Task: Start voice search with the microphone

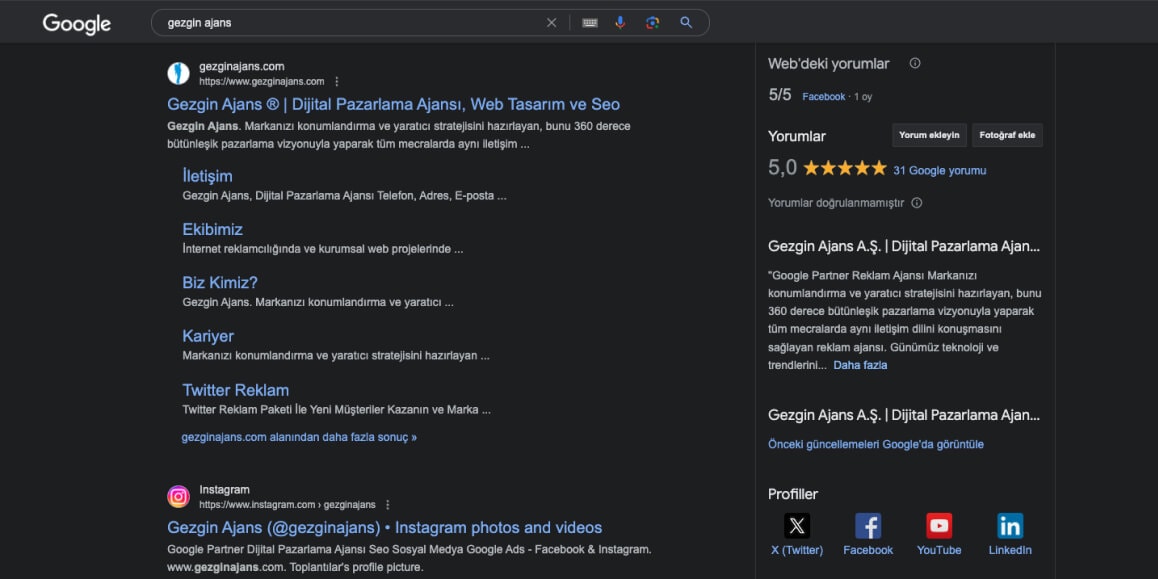Action: click(x=620, y=23)
